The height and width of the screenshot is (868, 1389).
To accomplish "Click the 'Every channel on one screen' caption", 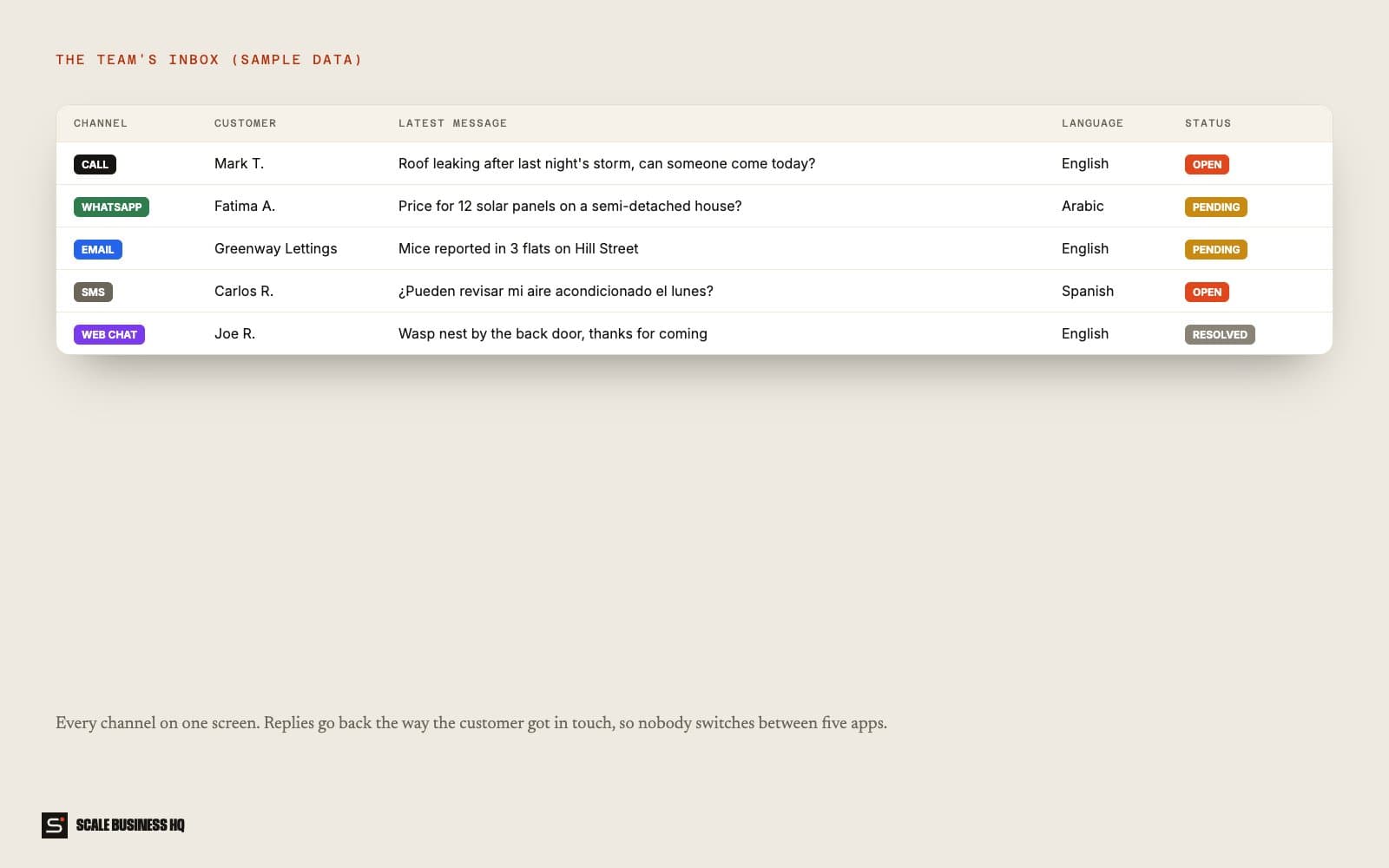I will 471,723.
